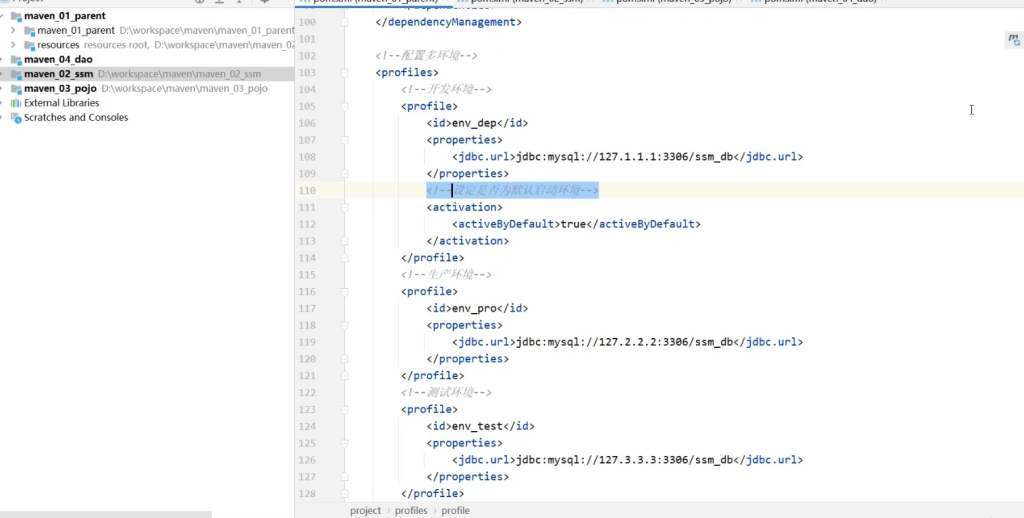Select maven_03_pojo in the project tree

[59, 89]
